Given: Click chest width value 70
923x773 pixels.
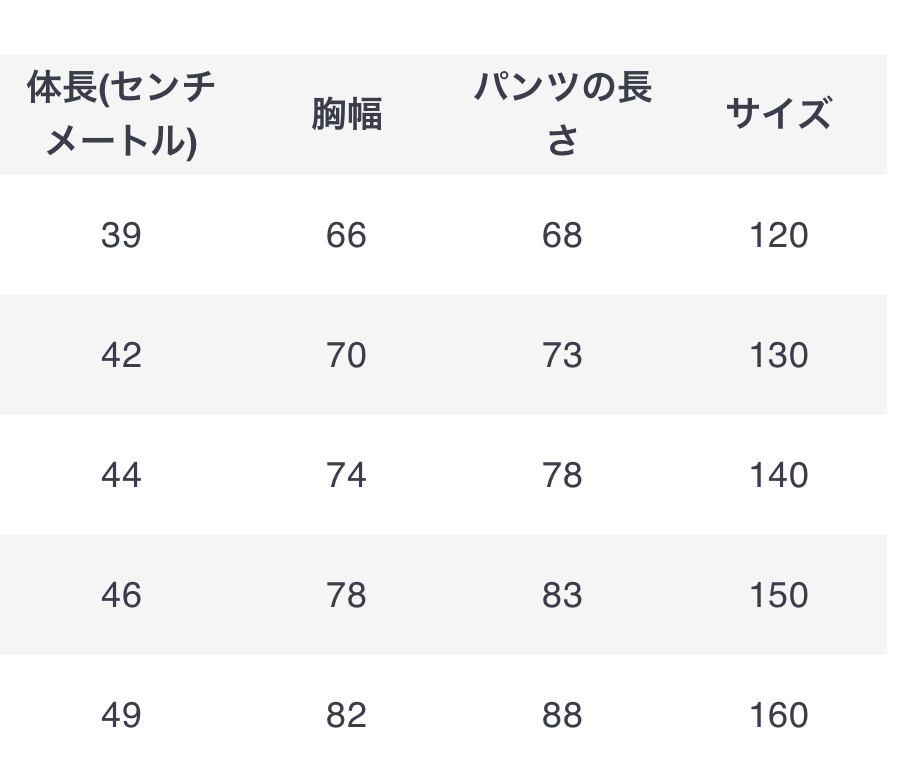Looking at the screenshot, I should pyautogui.click(x=346, y=356).
